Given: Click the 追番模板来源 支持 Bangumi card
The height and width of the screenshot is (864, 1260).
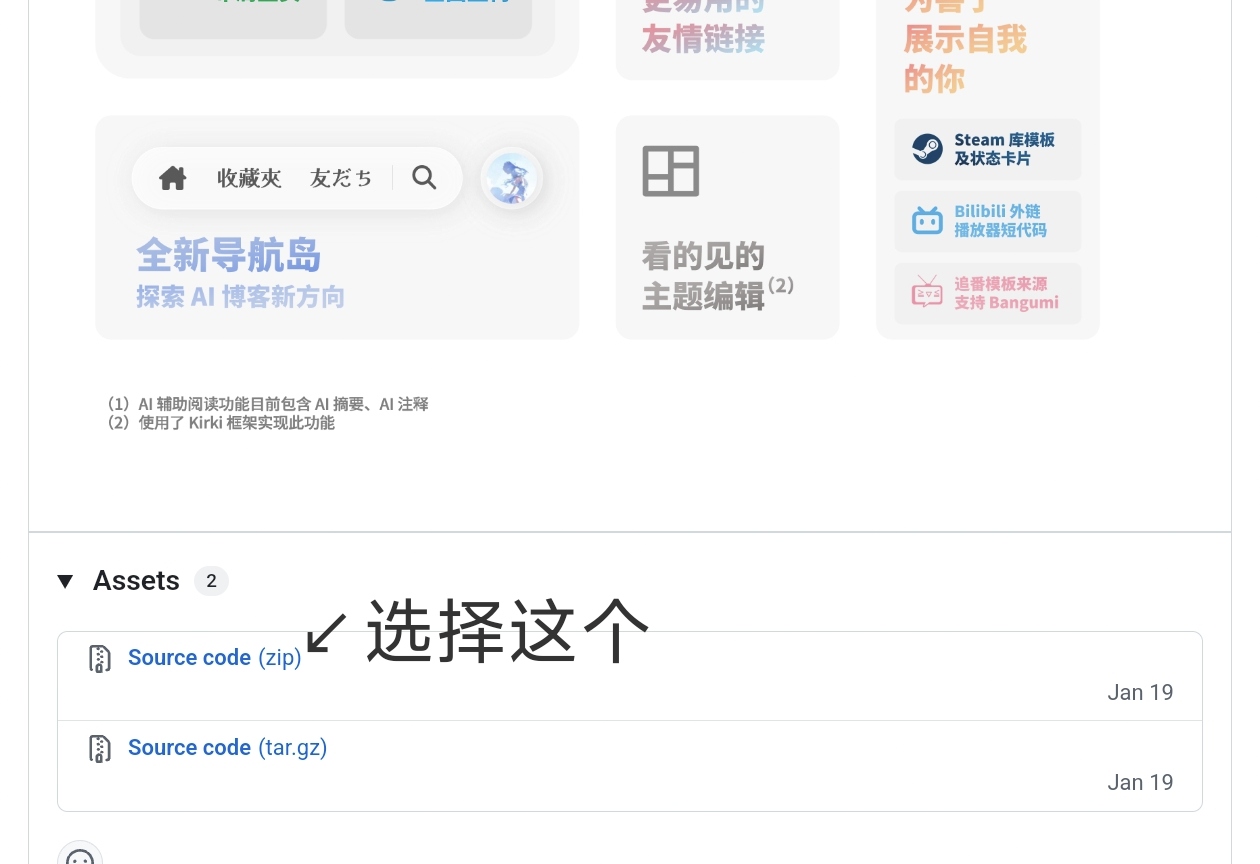Looking at the screenshot, I should (x=988, y=293).
